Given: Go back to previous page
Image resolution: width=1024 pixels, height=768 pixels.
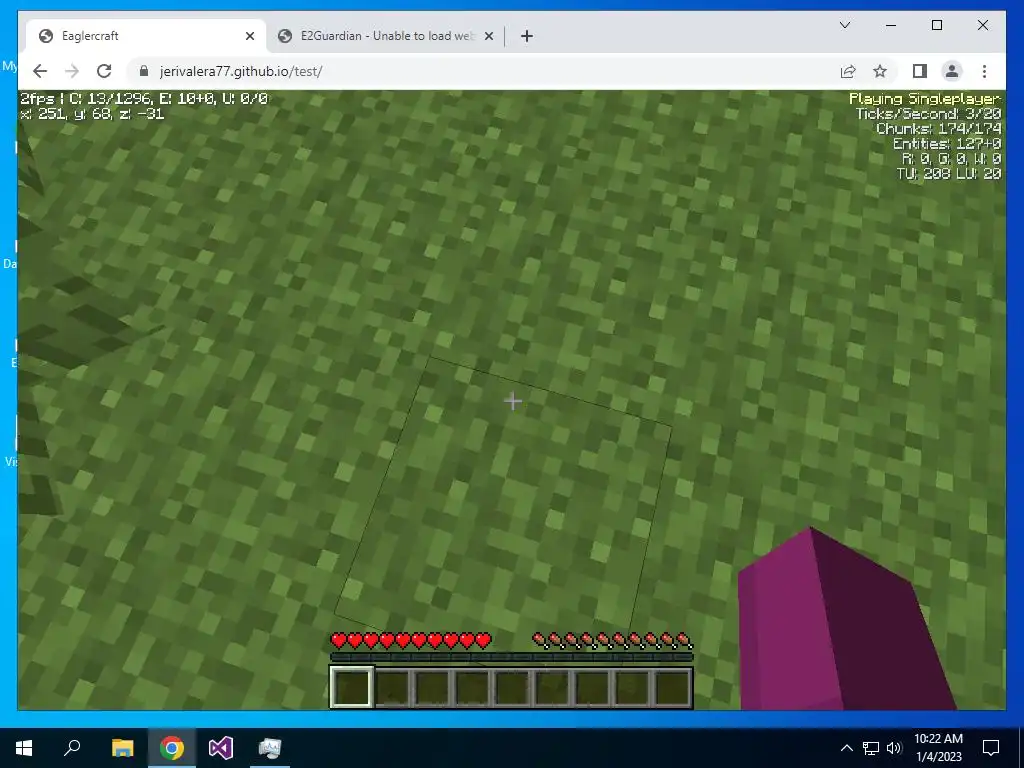Looking at the screenshot, I should pyautogui.click(x=40, y=71).
